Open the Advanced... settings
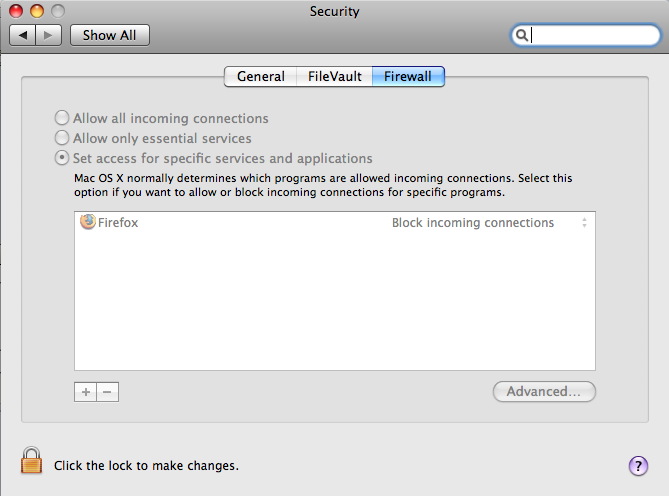The height and width of the screenshot is (496, 669). [544, 391]
